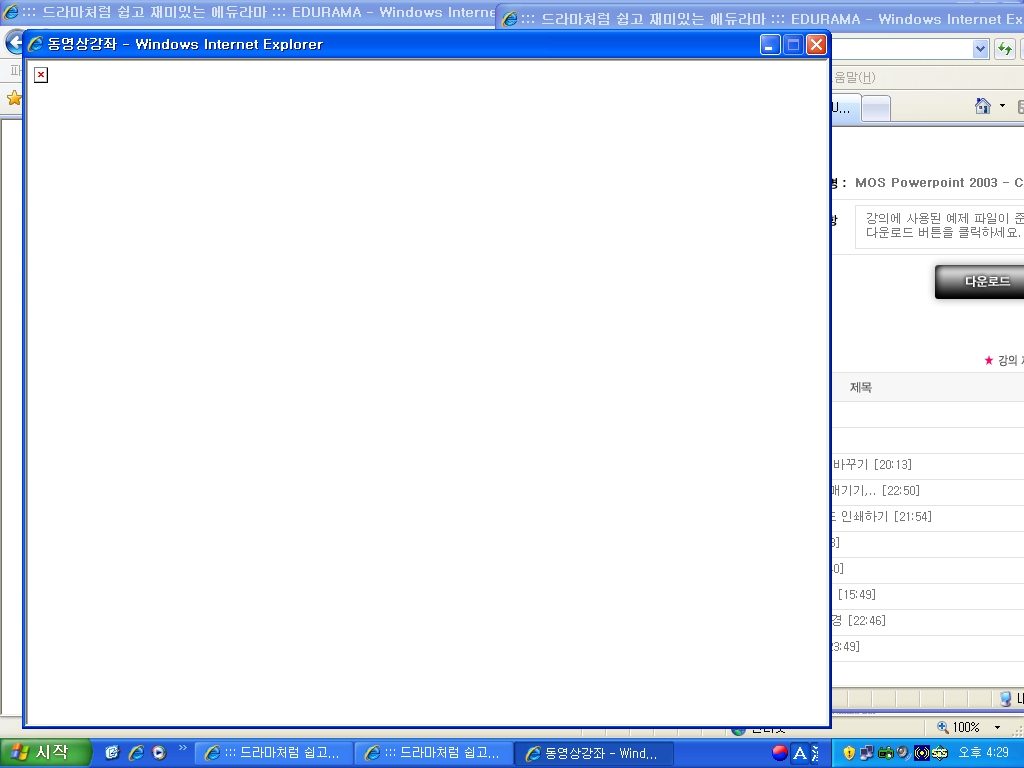Click the pink star beside 강의 text
The image size is (1024, 768).
989,360
